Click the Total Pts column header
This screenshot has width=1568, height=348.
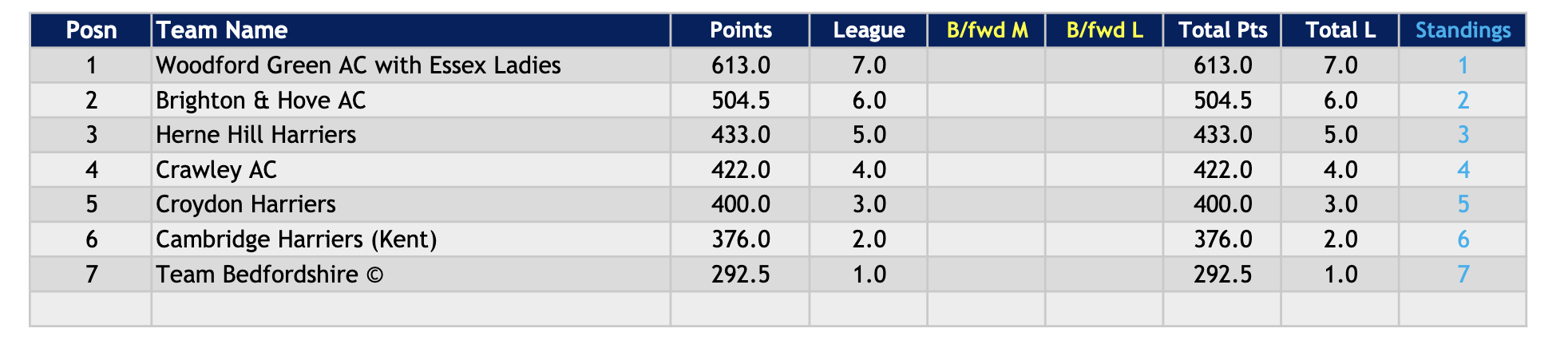(x=1222, y=30)
